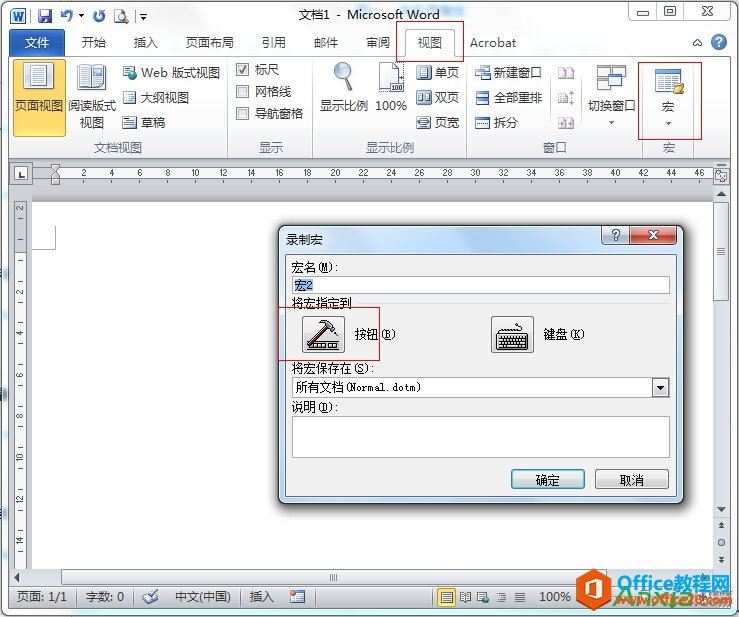Switch to 大纲视图 outline view
Viewport: 739px width, 617px height.
pos(156,98)
